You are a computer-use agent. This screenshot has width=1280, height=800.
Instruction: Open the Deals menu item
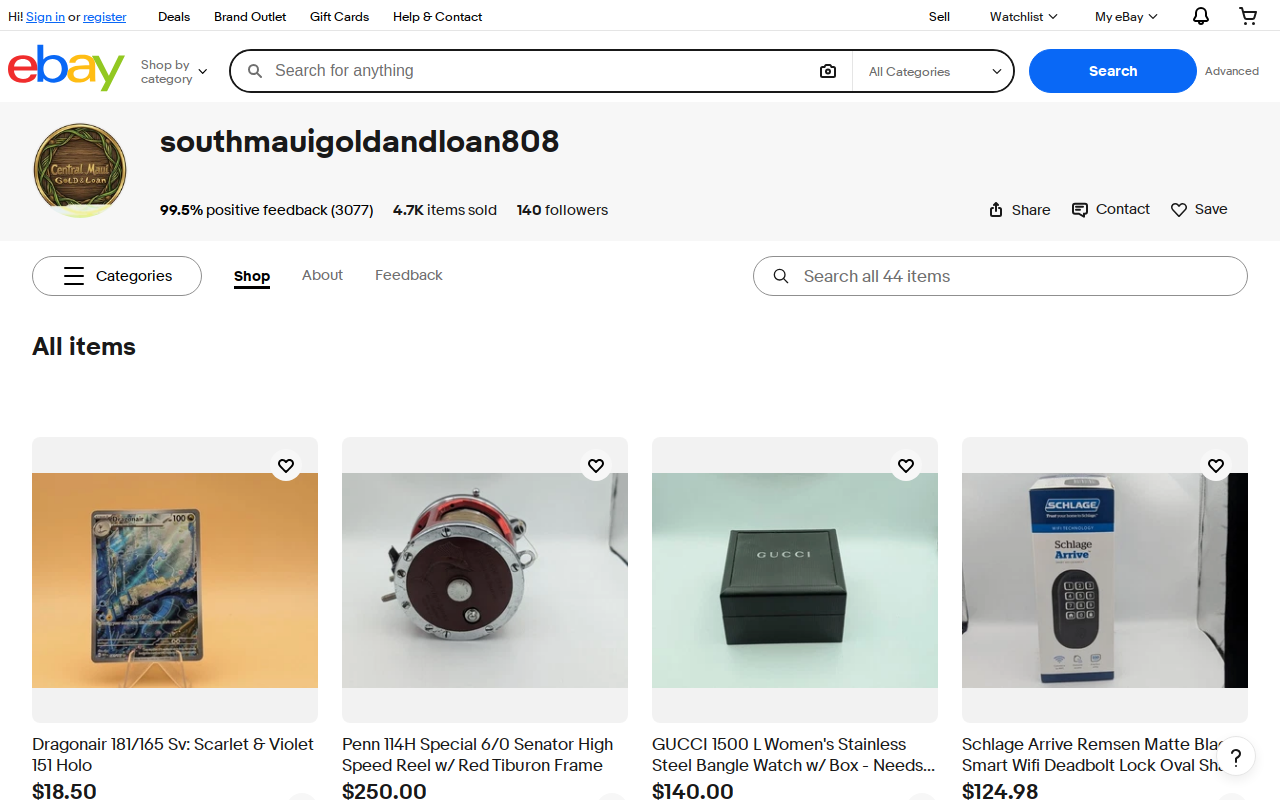(x=174, y=16)
